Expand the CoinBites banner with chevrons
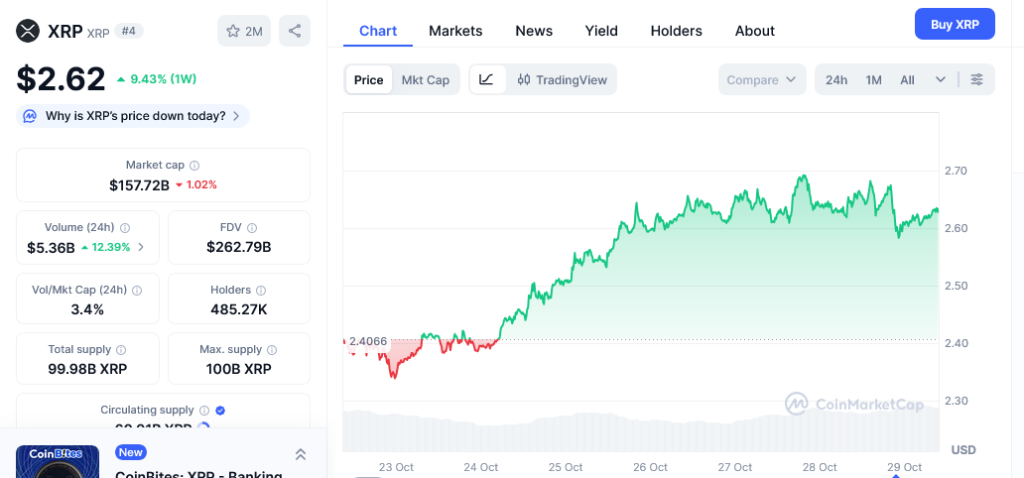 (300, 455)
